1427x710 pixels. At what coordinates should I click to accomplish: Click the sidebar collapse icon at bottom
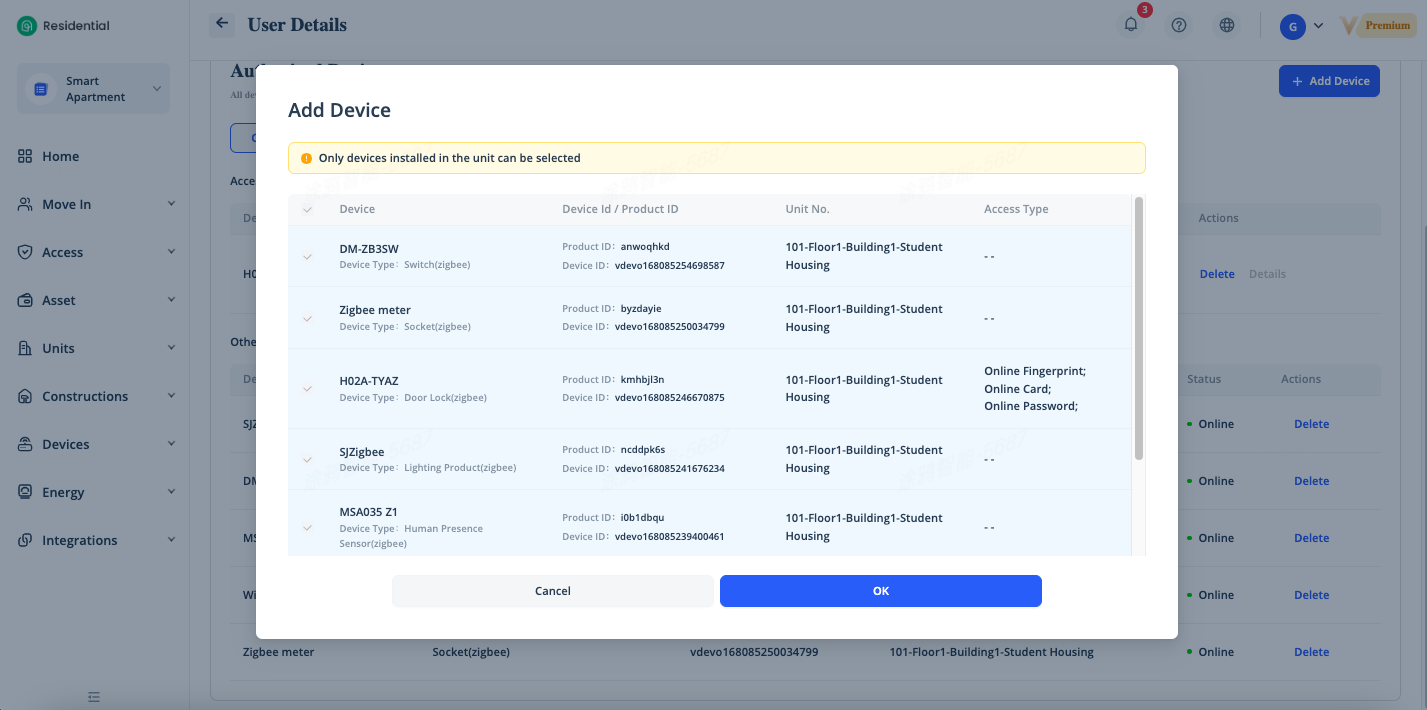pos(94,696)
